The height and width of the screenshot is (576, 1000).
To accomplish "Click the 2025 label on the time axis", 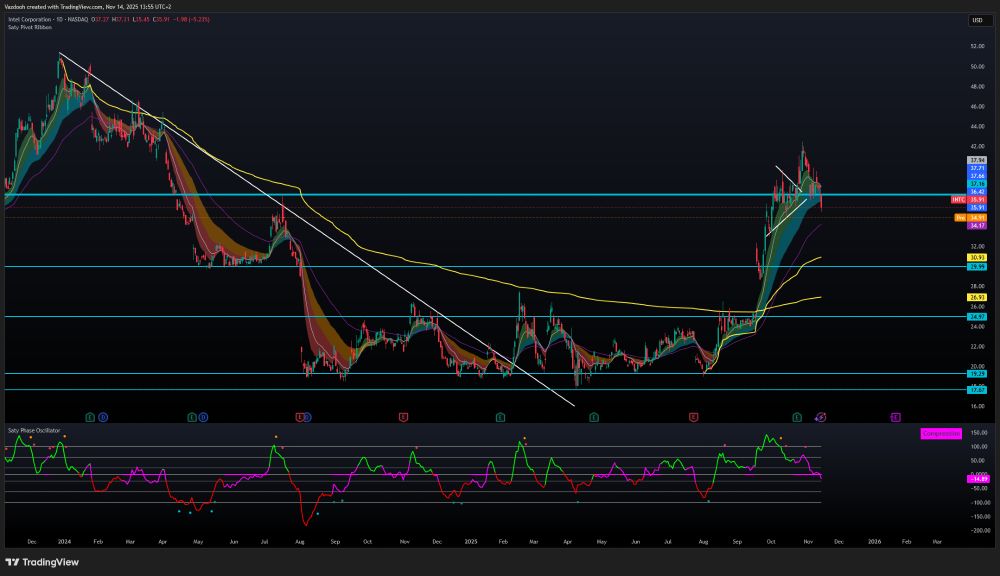I will click(471, 542).
